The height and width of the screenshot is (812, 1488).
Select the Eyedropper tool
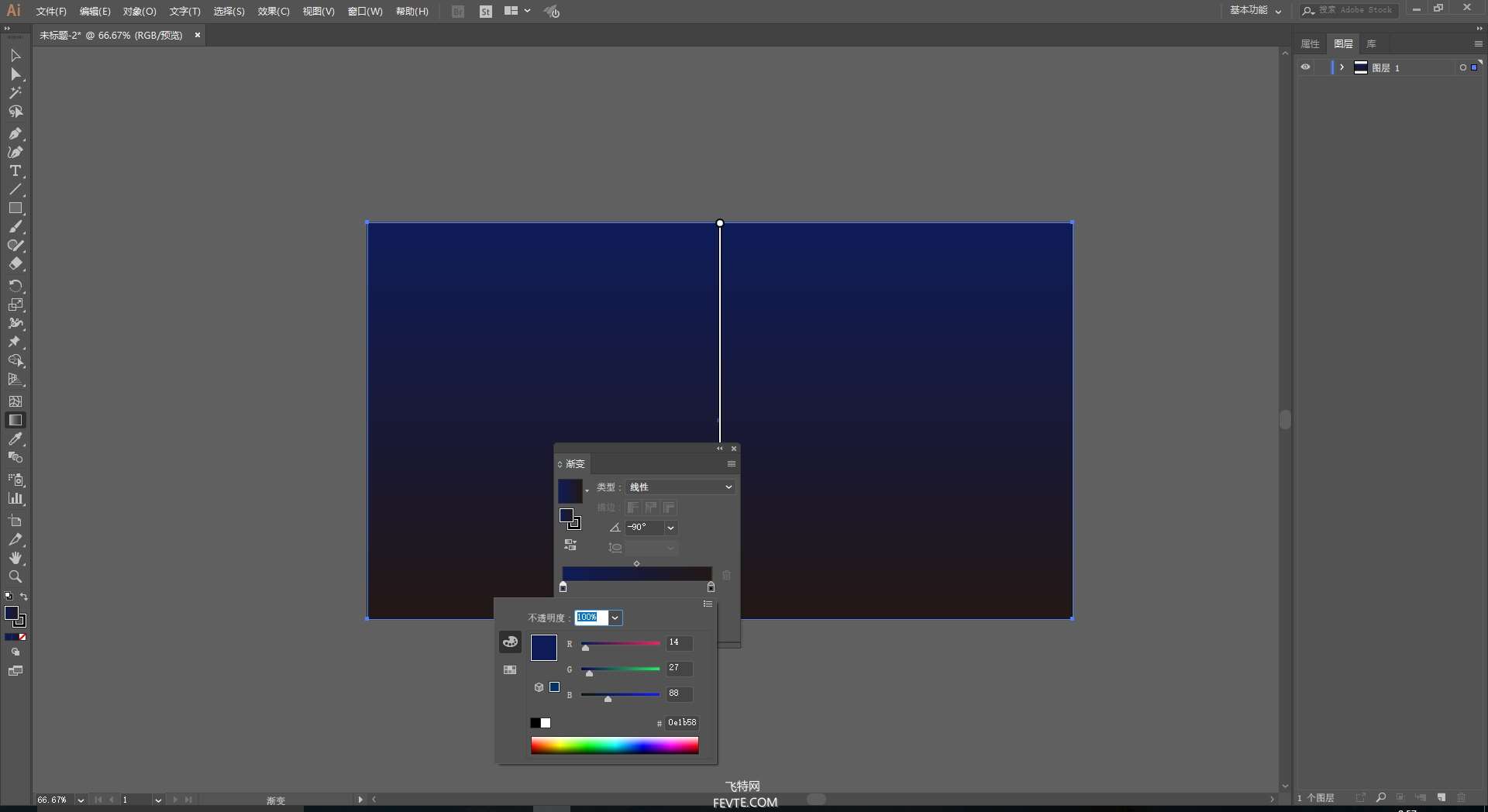click(15, 439)
